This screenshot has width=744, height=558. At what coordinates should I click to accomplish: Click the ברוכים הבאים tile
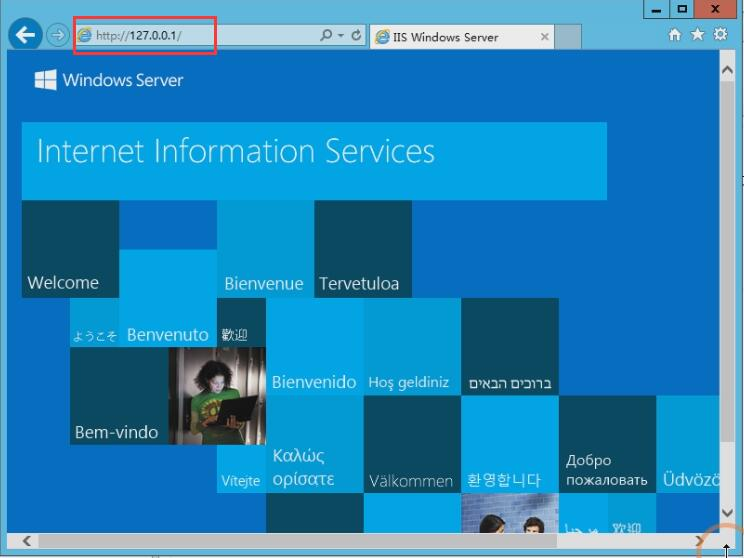click(x=510, y=347)
